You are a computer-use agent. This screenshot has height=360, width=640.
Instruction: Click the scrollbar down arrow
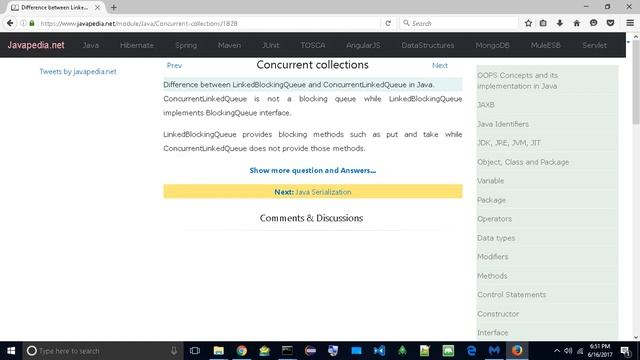[x=636, y=337]
